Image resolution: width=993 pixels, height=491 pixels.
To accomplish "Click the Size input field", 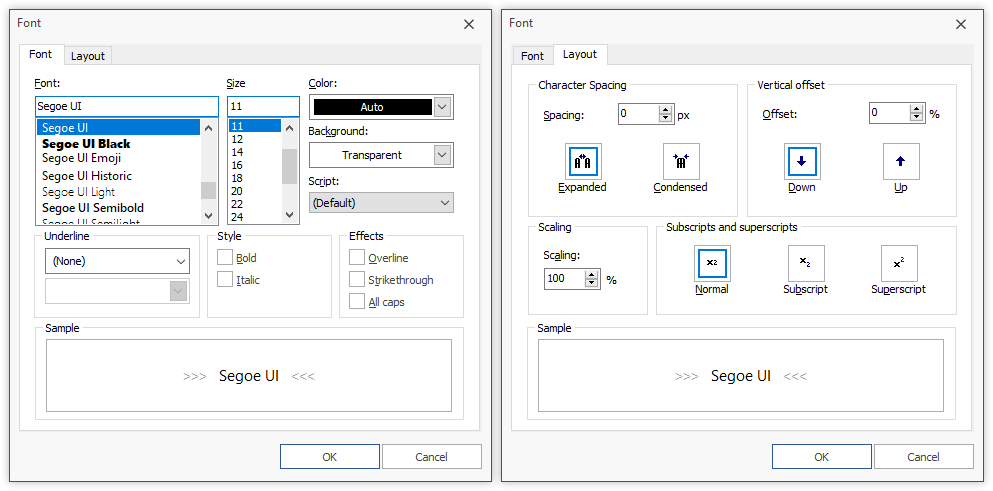I will 263,106.
